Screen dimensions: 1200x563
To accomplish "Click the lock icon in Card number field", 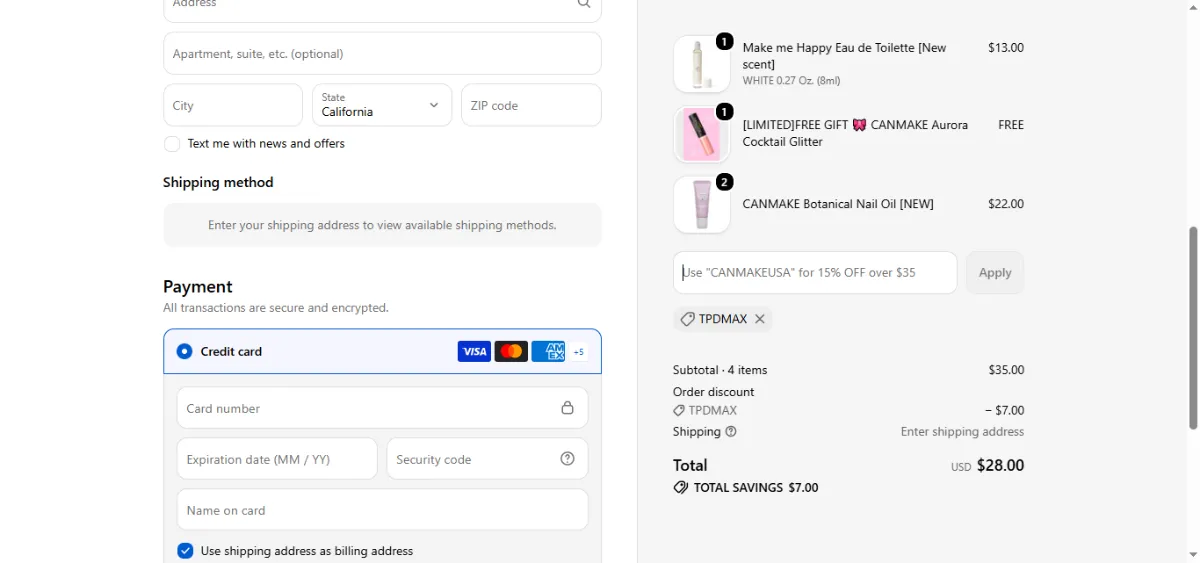I will [x=567, y=408].
